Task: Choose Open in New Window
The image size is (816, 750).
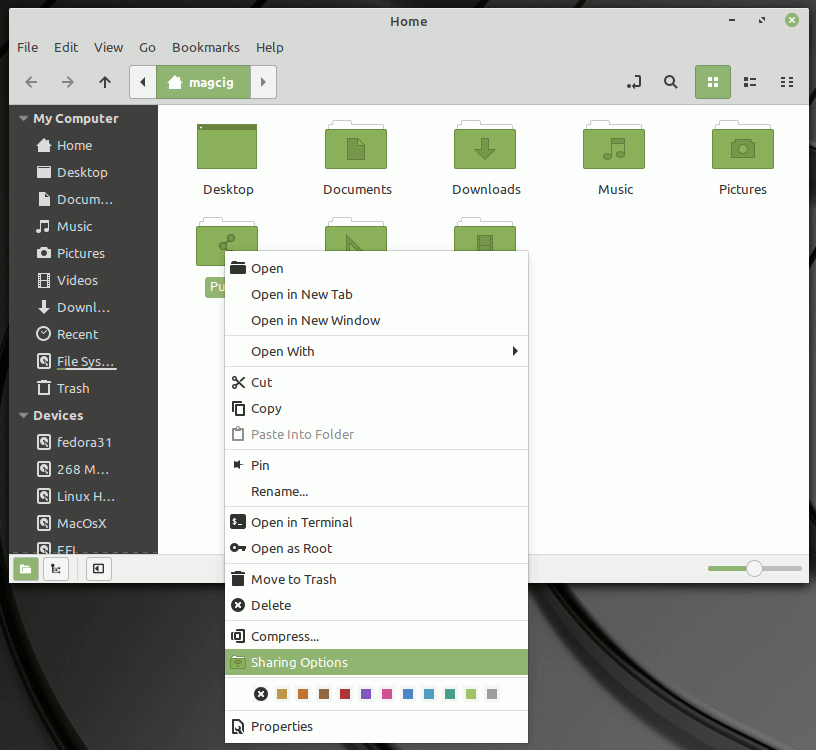Action: pos(376,321)
